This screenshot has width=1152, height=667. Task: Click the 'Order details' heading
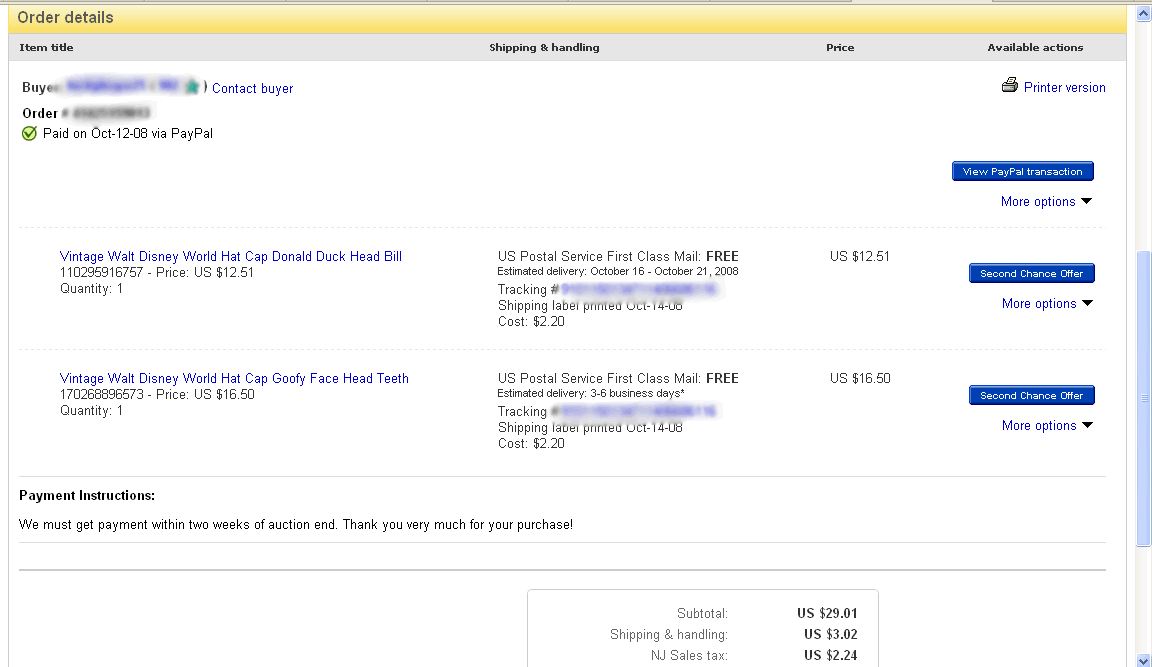coord(65,17)
